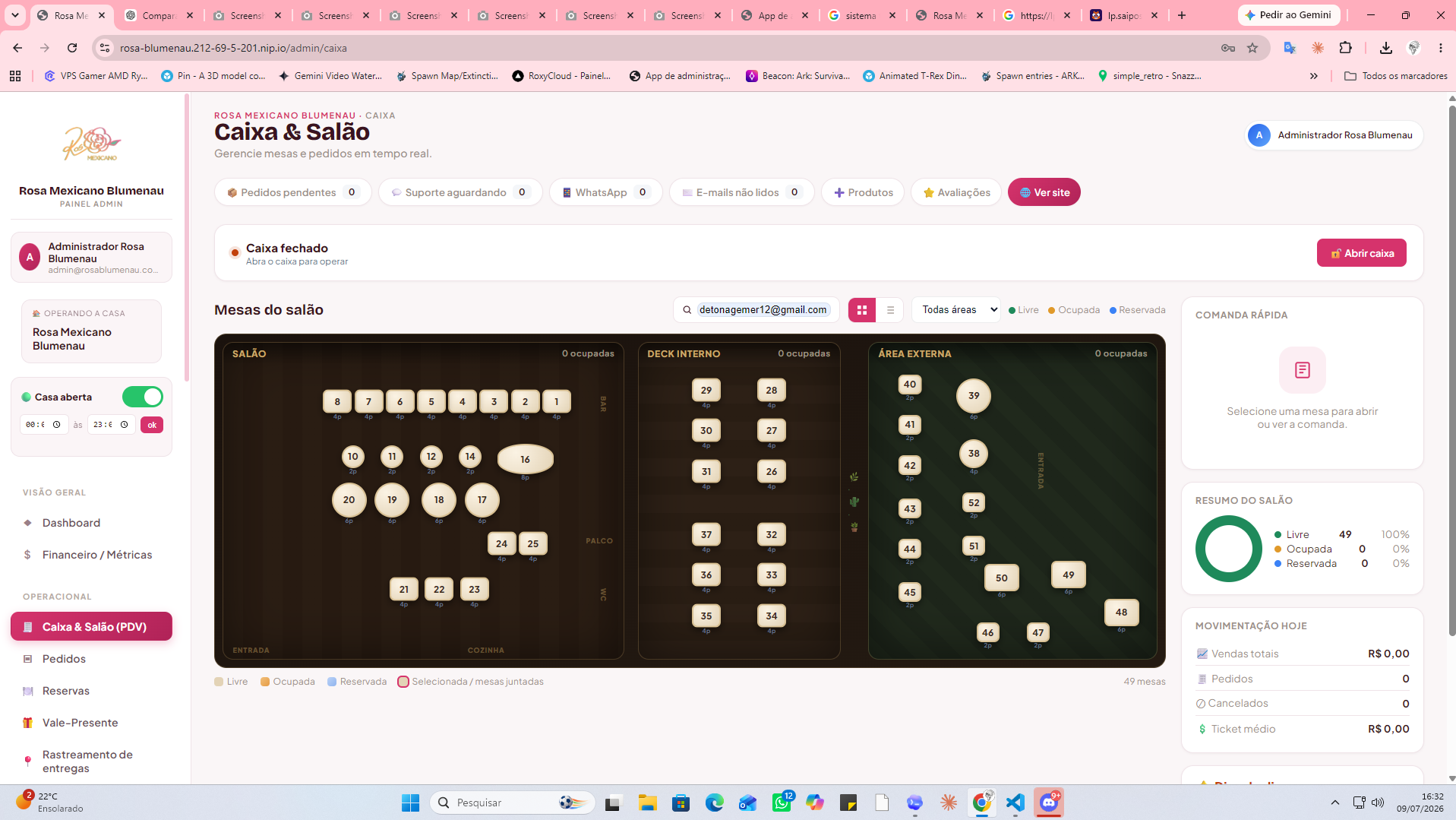Switch to list view of tables
1456x820 pixels.
[890, 310]
